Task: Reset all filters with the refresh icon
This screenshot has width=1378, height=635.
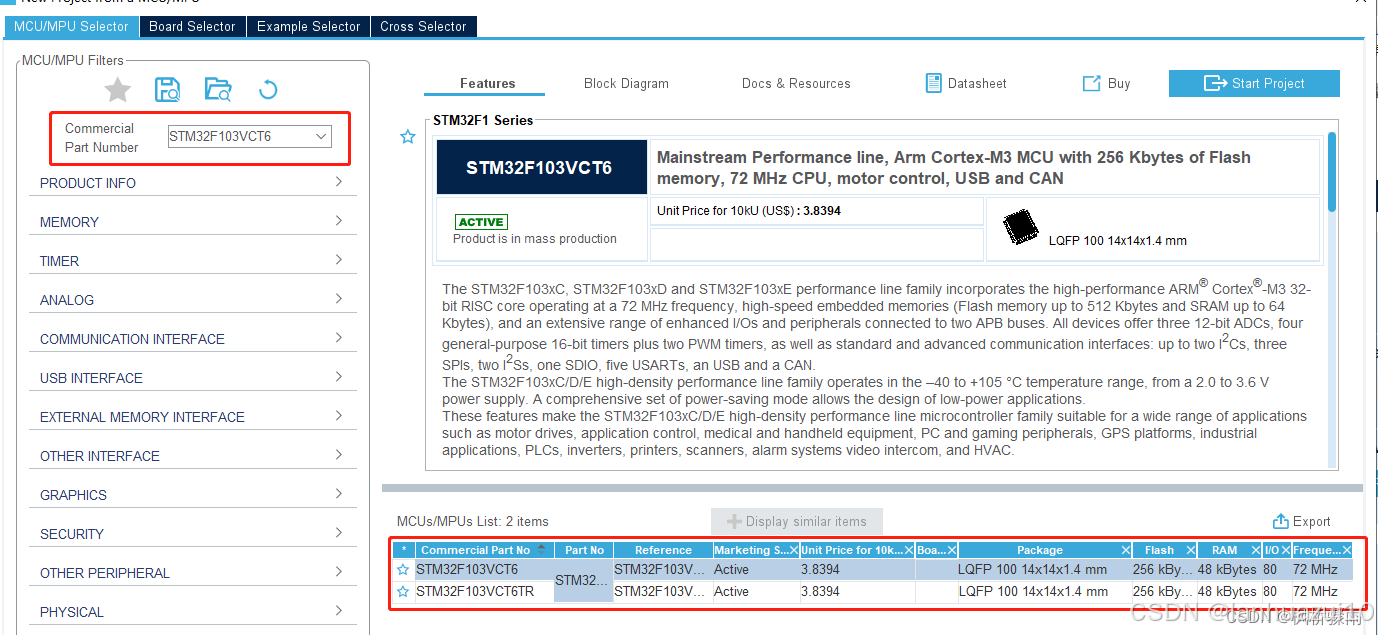Action: click(267, 90)
